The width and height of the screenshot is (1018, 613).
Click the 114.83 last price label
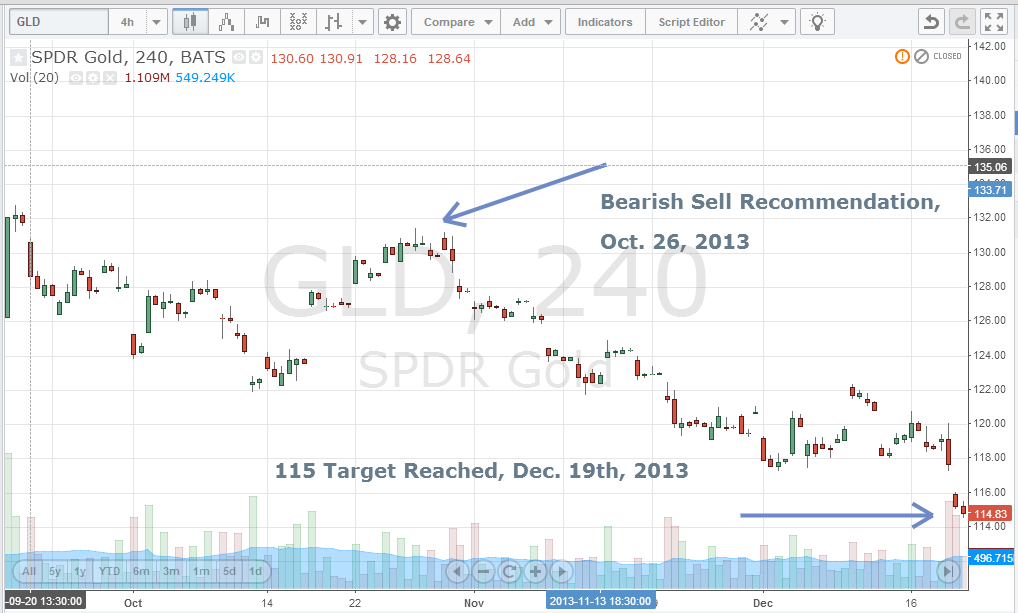click(x=989, y=514)
